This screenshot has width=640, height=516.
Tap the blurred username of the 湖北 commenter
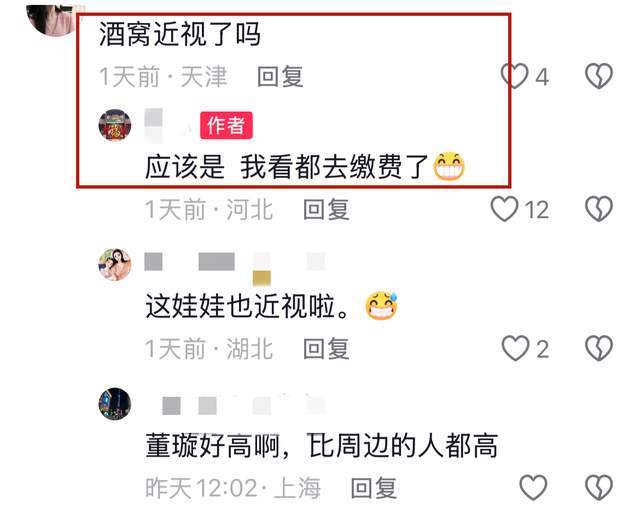235,265
